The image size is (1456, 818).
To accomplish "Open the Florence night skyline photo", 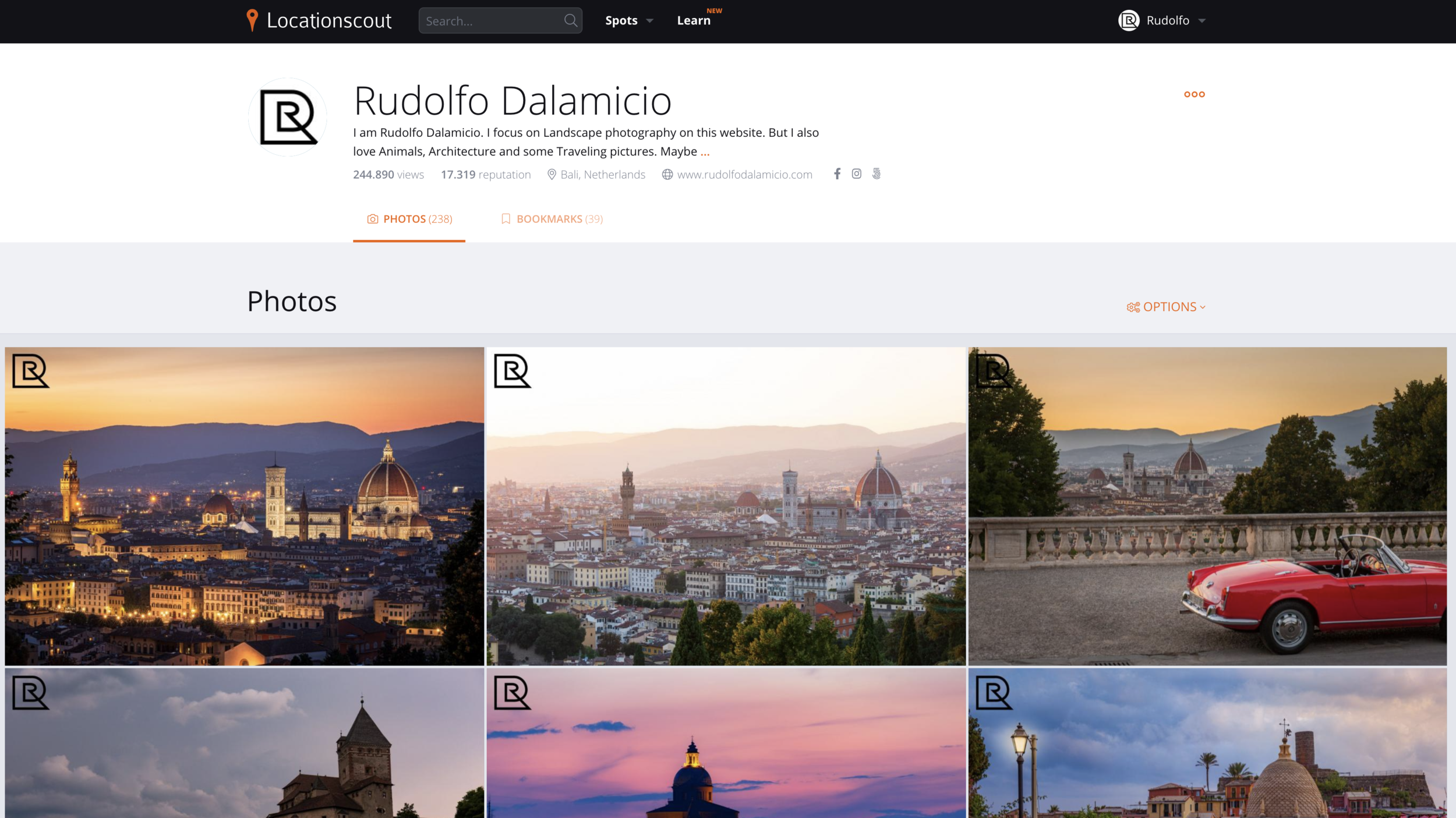I will click(245, 506).
